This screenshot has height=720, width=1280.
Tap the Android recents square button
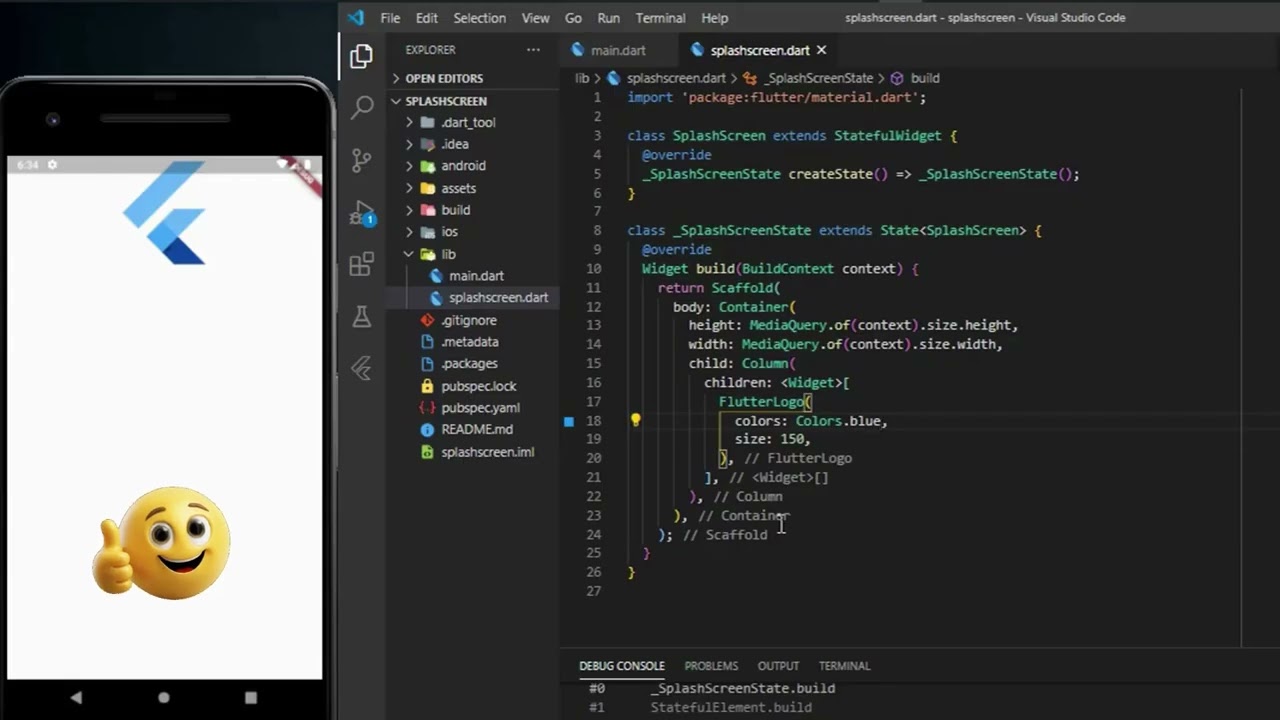click(x=250, y=697)
